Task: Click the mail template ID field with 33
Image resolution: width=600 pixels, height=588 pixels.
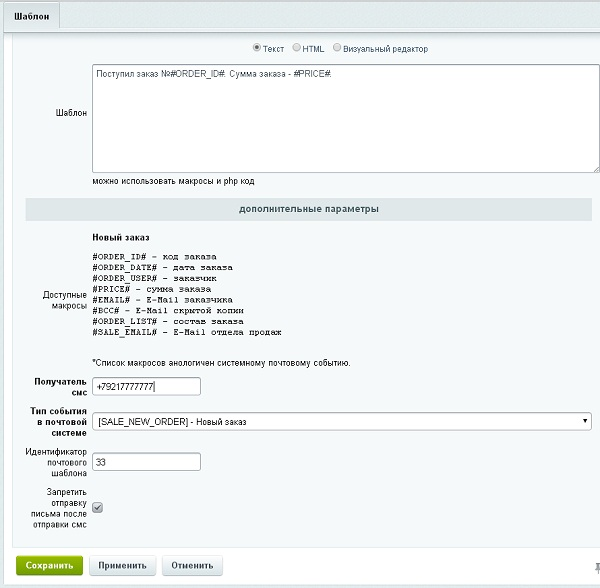Action: [x=146, y=462]
